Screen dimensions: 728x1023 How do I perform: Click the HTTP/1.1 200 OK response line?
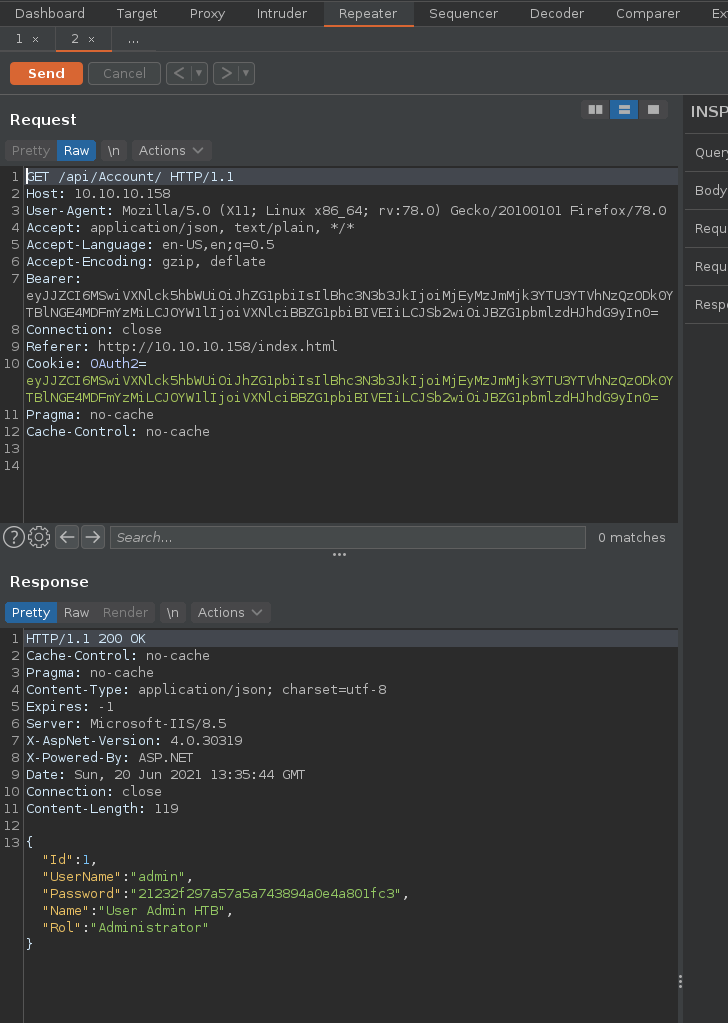pos(86,639)
